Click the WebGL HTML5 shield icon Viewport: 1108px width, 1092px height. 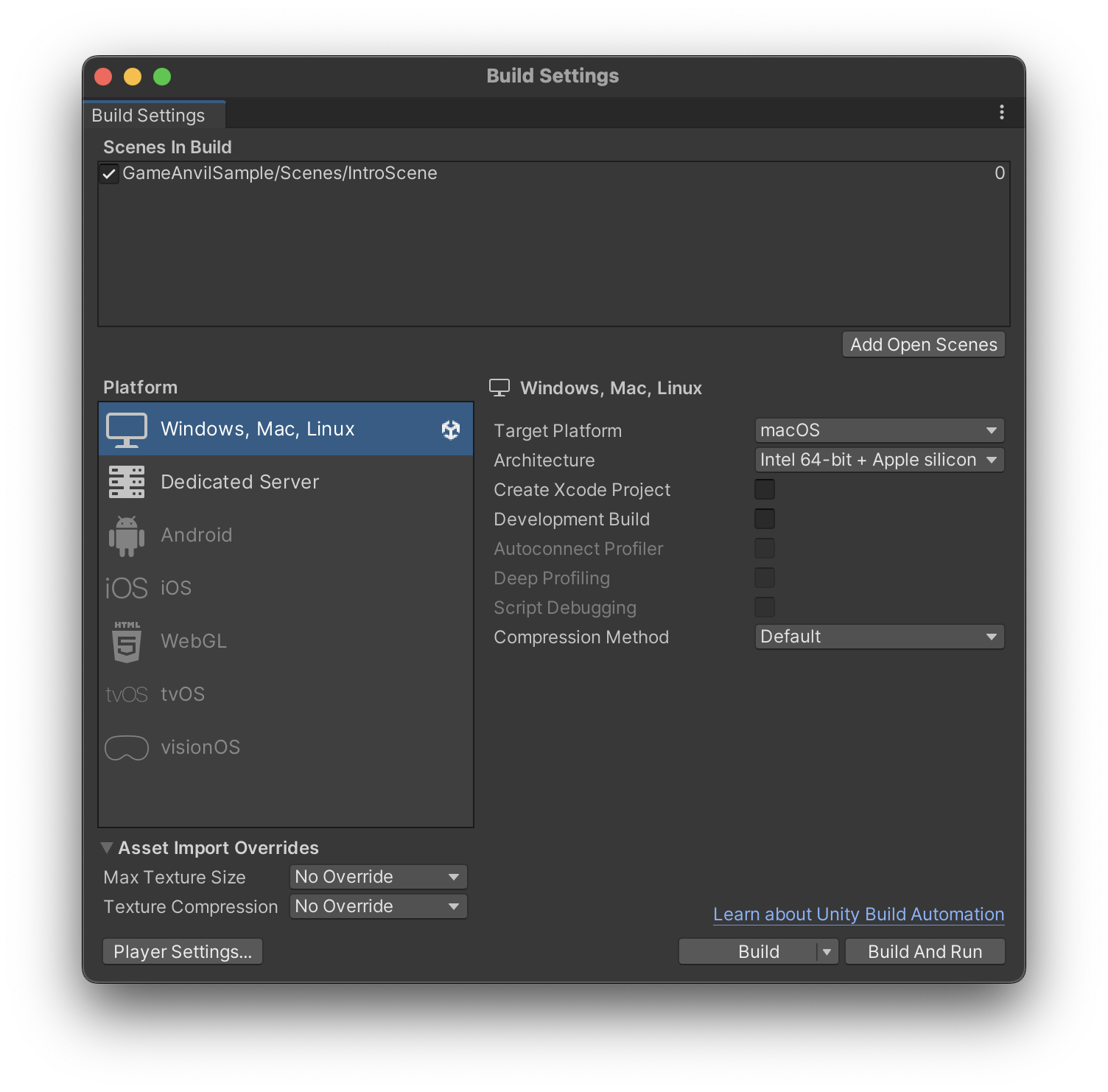tap(127, 642)
